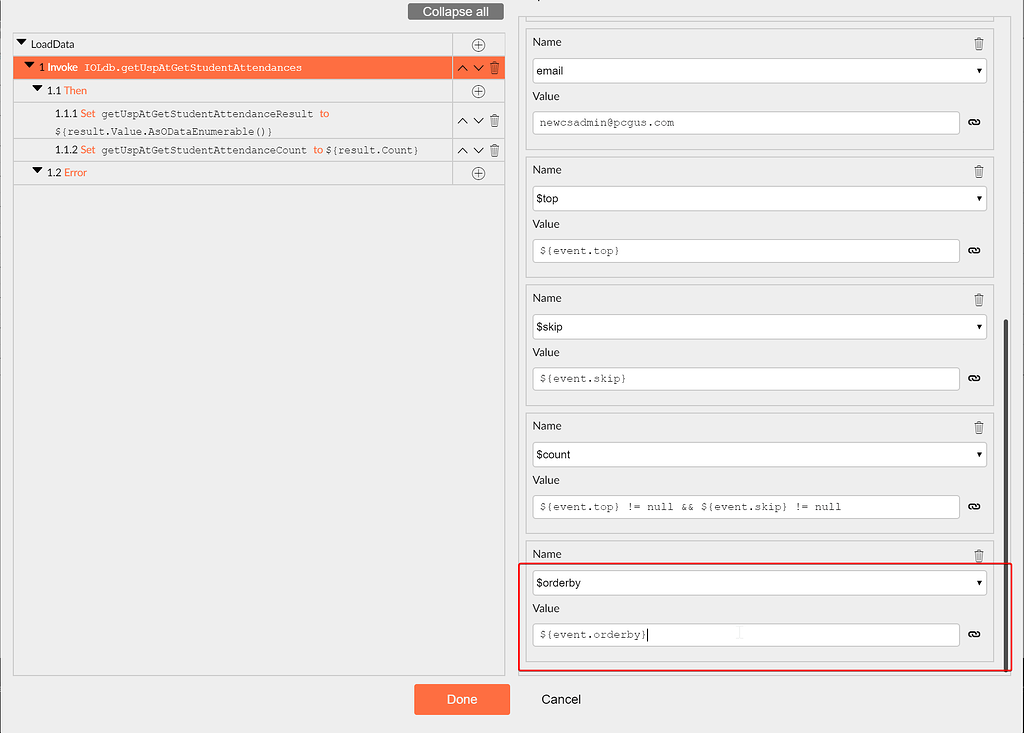Add a step under the 1.1 Then branch
This screenshot has height=733, width=1024.
pos(478,91)
